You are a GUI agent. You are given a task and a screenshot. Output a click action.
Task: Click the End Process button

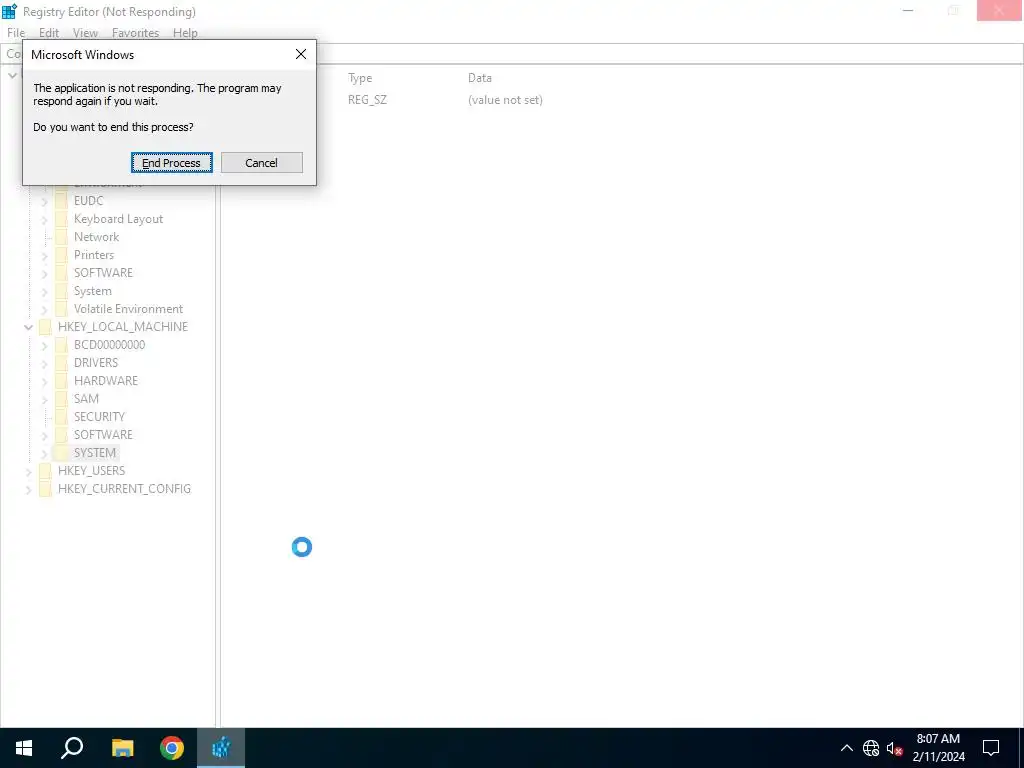(171, 163)
